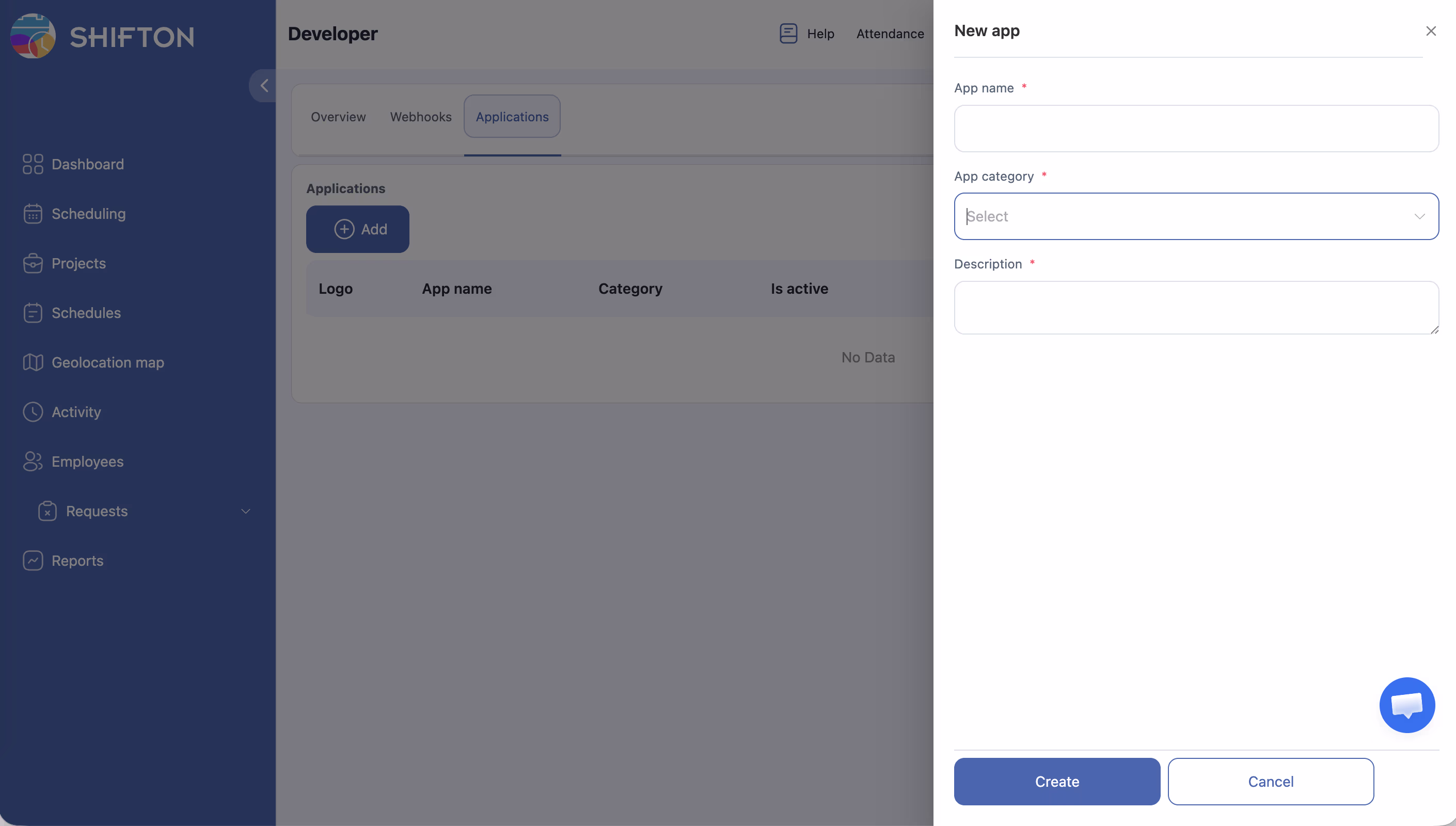
Task: Click the Shifton logo icon
Action: [33, 36]
